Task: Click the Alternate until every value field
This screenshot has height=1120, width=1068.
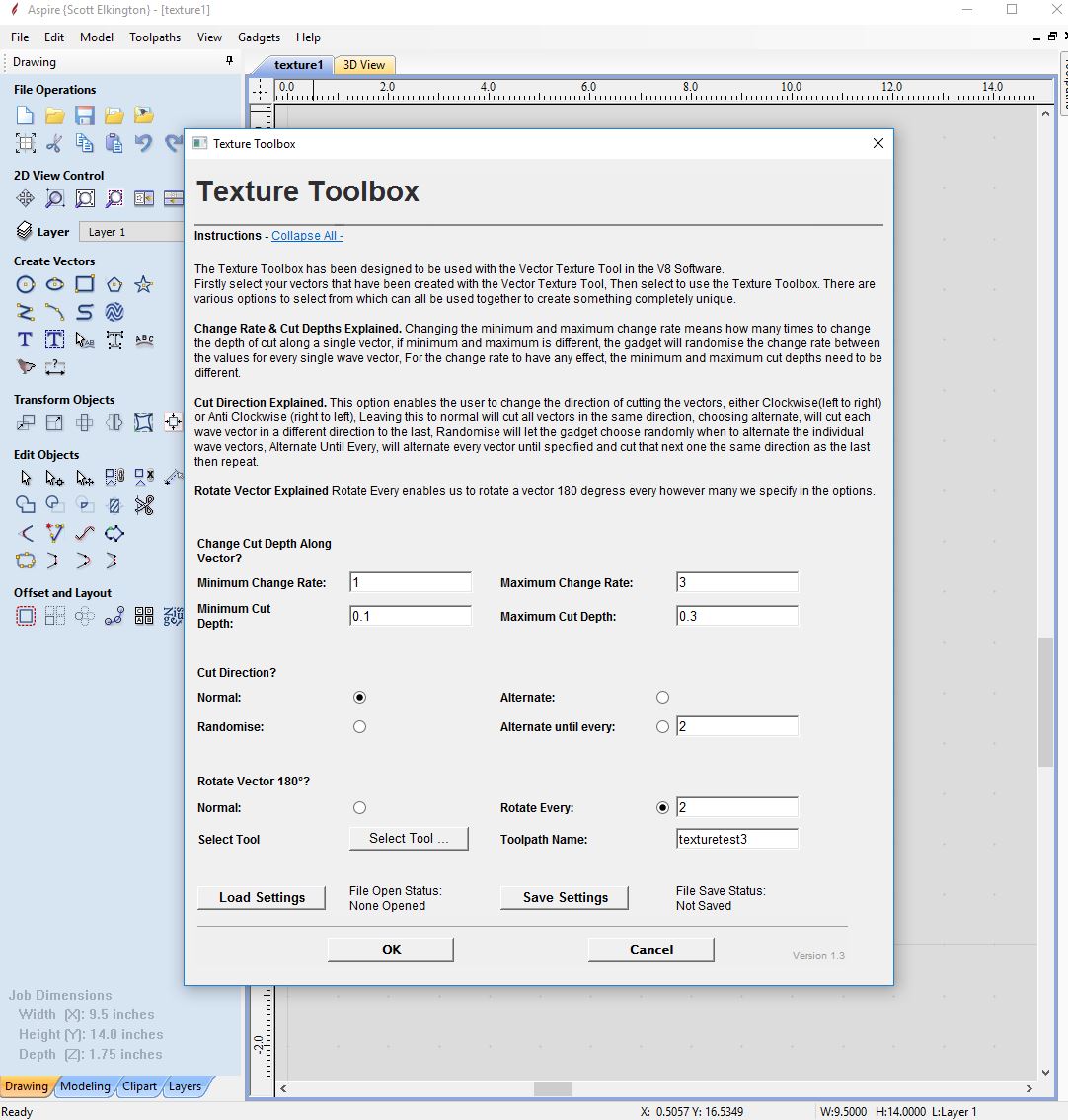Action: coord(736,726)
